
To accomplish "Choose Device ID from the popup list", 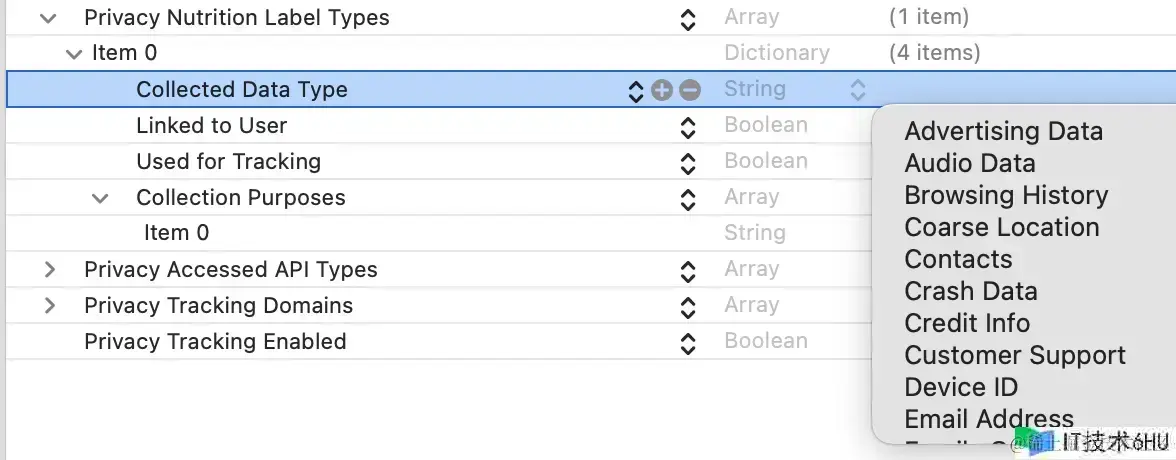I will [960, 387].
